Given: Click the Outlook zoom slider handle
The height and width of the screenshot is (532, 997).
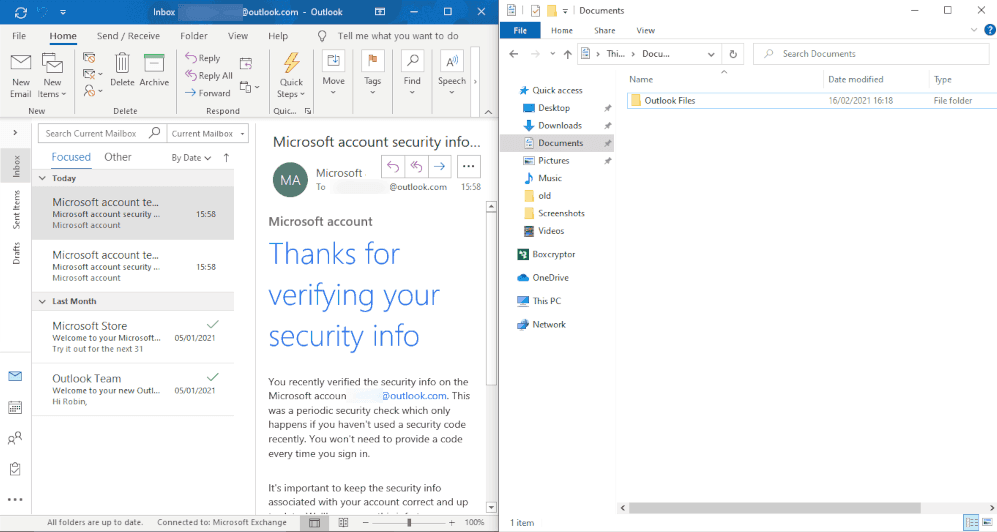Looking at the screenshot, I should pos(409,522).
